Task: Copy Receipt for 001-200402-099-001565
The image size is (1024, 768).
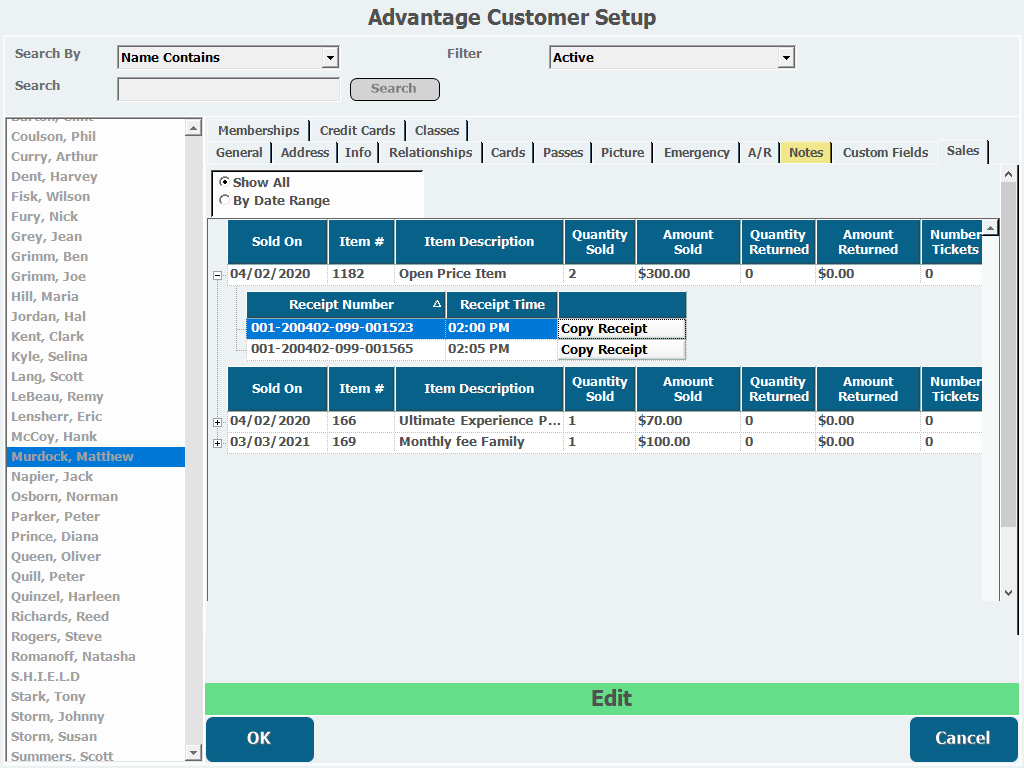Action: click(622, 349)
